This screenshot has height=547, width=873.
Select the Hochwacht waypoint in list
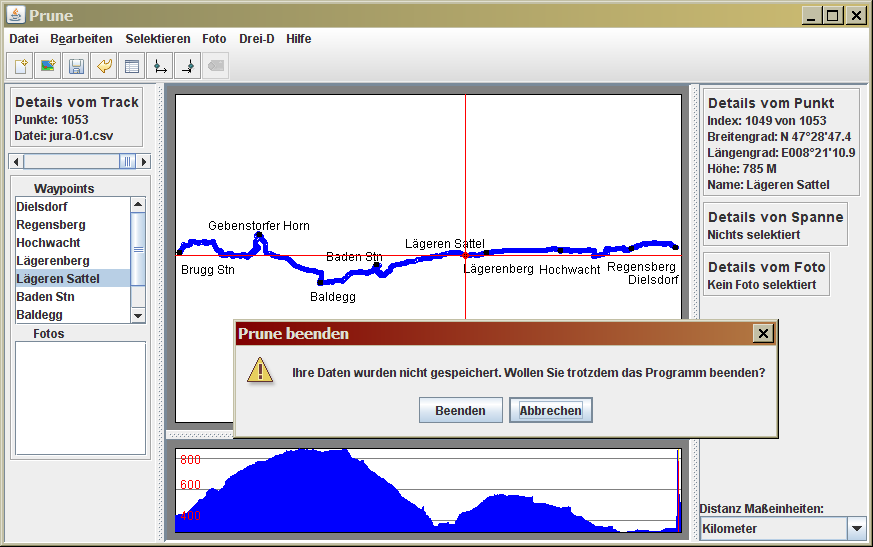pos(48,243)
